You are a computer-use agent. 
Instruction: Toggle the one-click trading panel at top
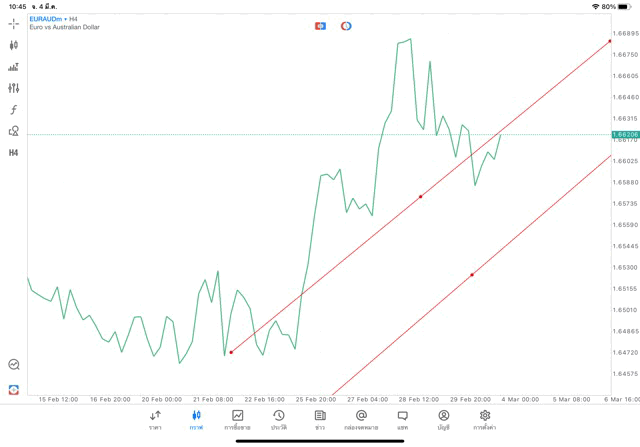point(320,25)
